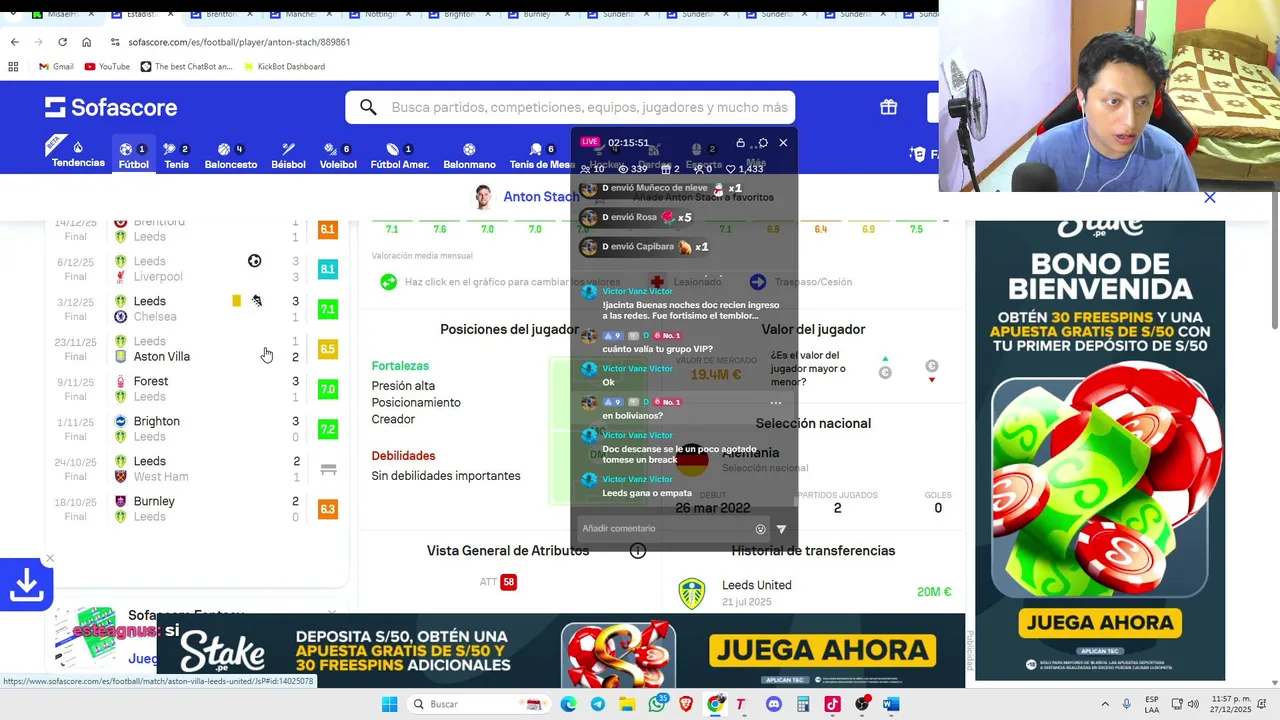Open the Voleibol sport tab
This screenshot has width=1280, height=720.
[x=338, y=155]
